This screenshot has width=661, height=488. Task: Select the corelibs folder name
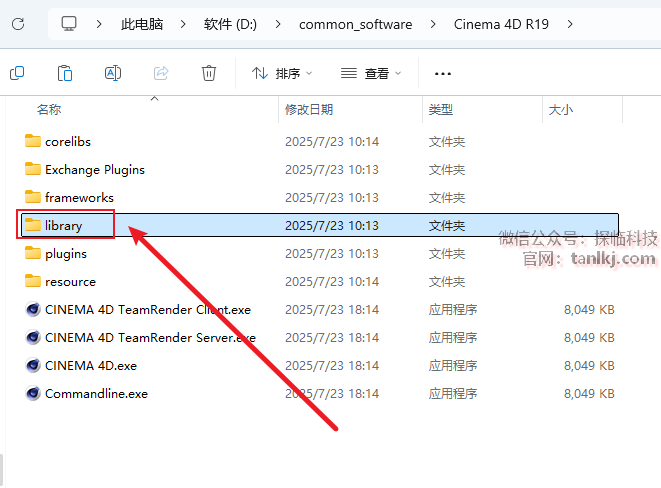[x=68, y=142]
